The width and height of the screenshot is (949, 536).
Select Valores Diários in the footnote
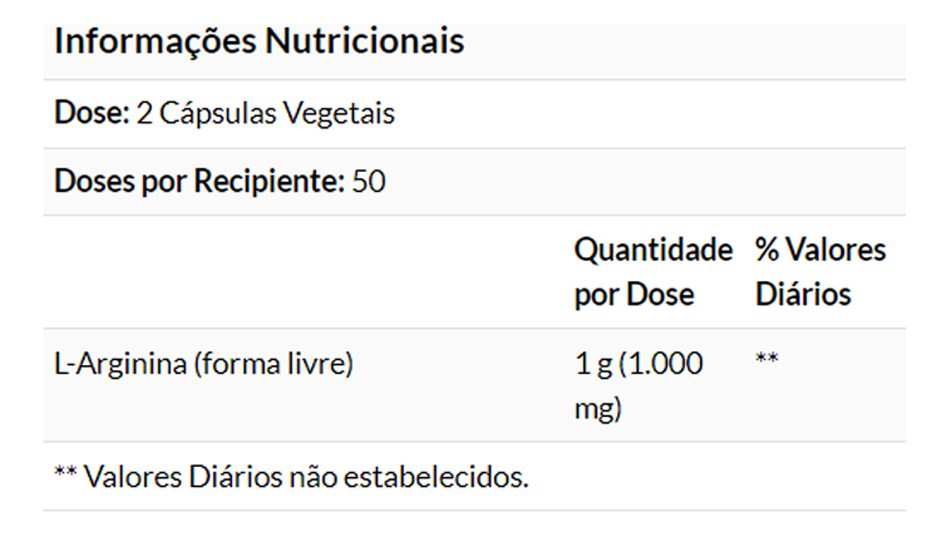183,477
